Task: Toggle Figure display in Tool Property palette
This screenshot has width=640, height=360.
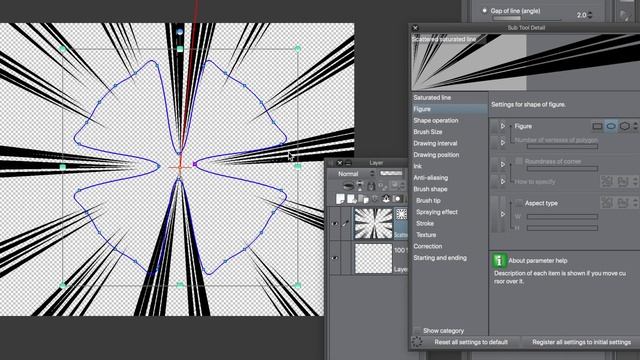Action: click(x=494, y=127)
